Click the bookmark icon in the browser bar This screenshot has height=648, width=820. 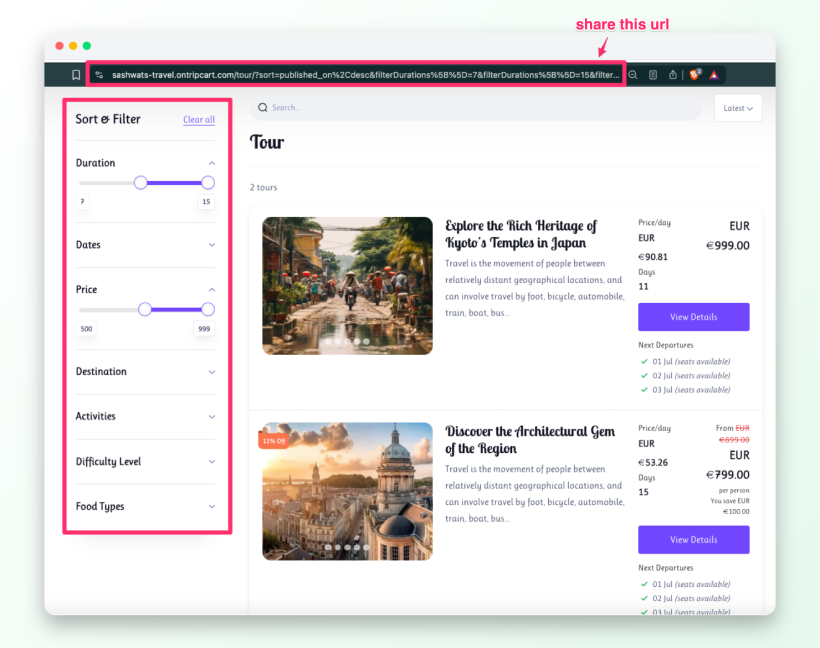pos(76,75)
